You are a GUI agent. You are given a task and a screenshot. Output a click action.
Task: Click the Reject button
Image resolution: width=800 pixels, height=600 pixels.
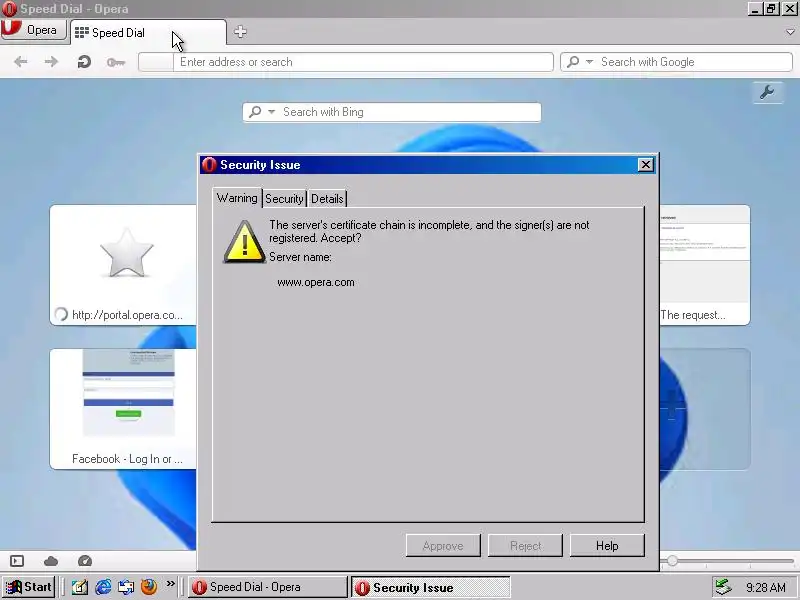pyautogui.click(x=526, y=546)
